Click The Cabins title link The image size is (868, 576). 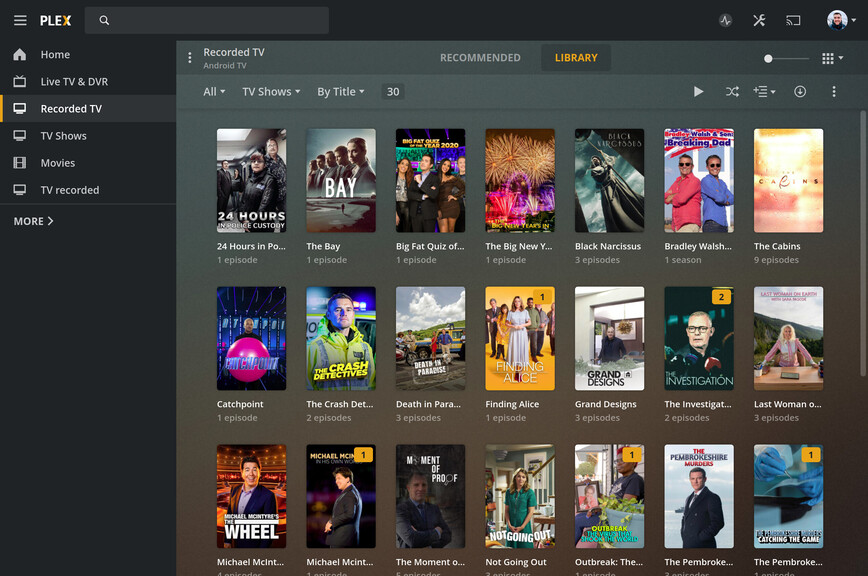point(777,246)
